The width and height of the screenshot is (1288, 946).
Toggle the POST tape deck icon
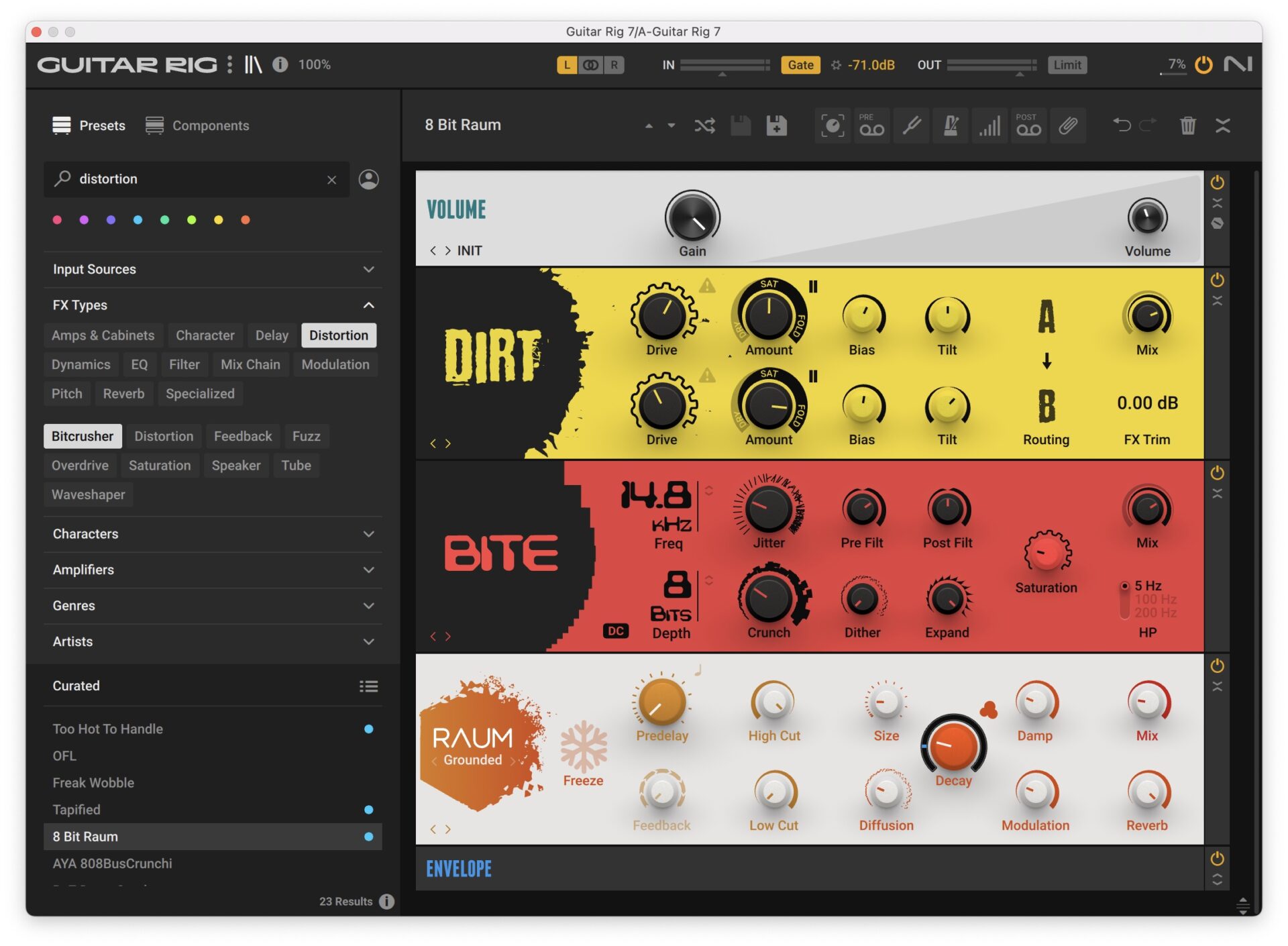pos(1028,125)
